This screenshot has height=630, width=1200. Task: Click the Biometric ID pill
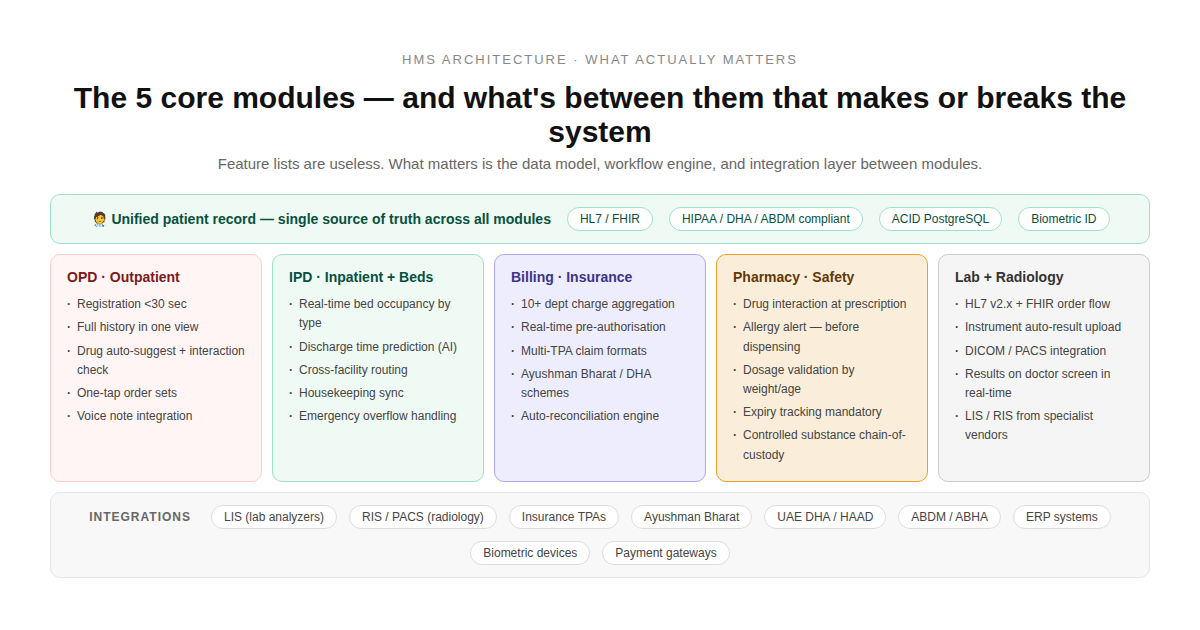coord(1064,219)
